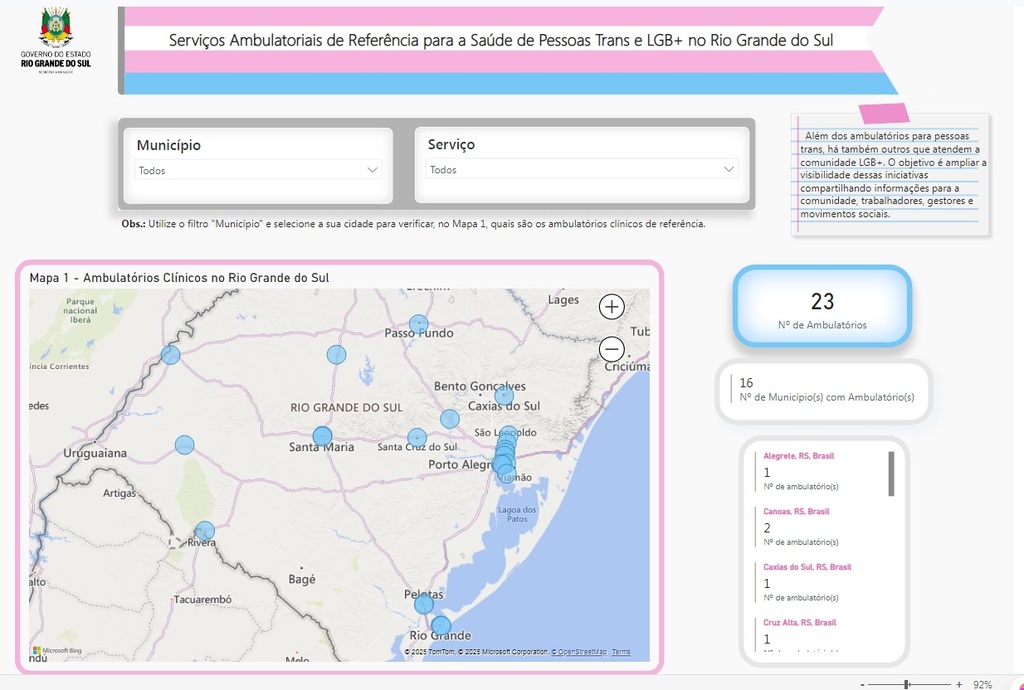Zoom out the map with minus button
Screen dimensions: 1024x690
612,349
